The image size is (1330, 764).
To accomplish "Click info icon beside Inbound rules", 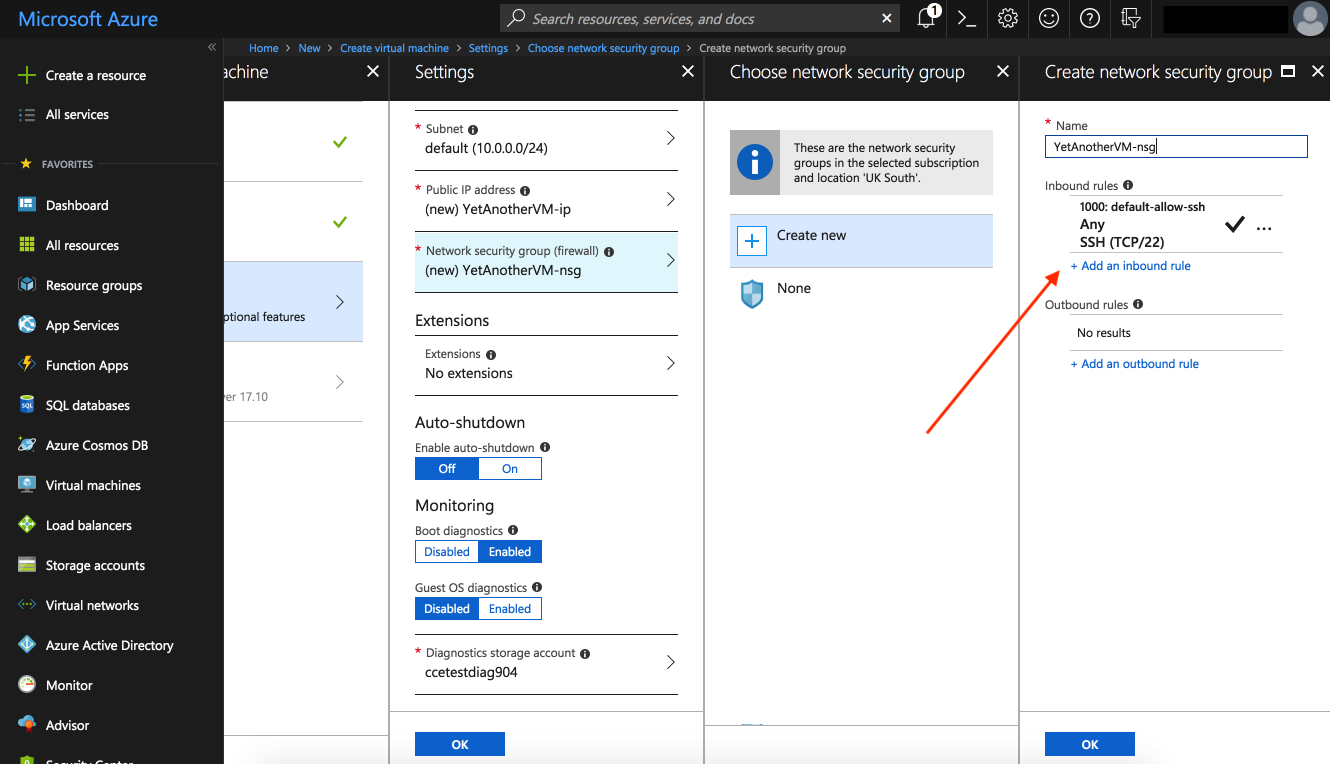I will coord(1128,186).
